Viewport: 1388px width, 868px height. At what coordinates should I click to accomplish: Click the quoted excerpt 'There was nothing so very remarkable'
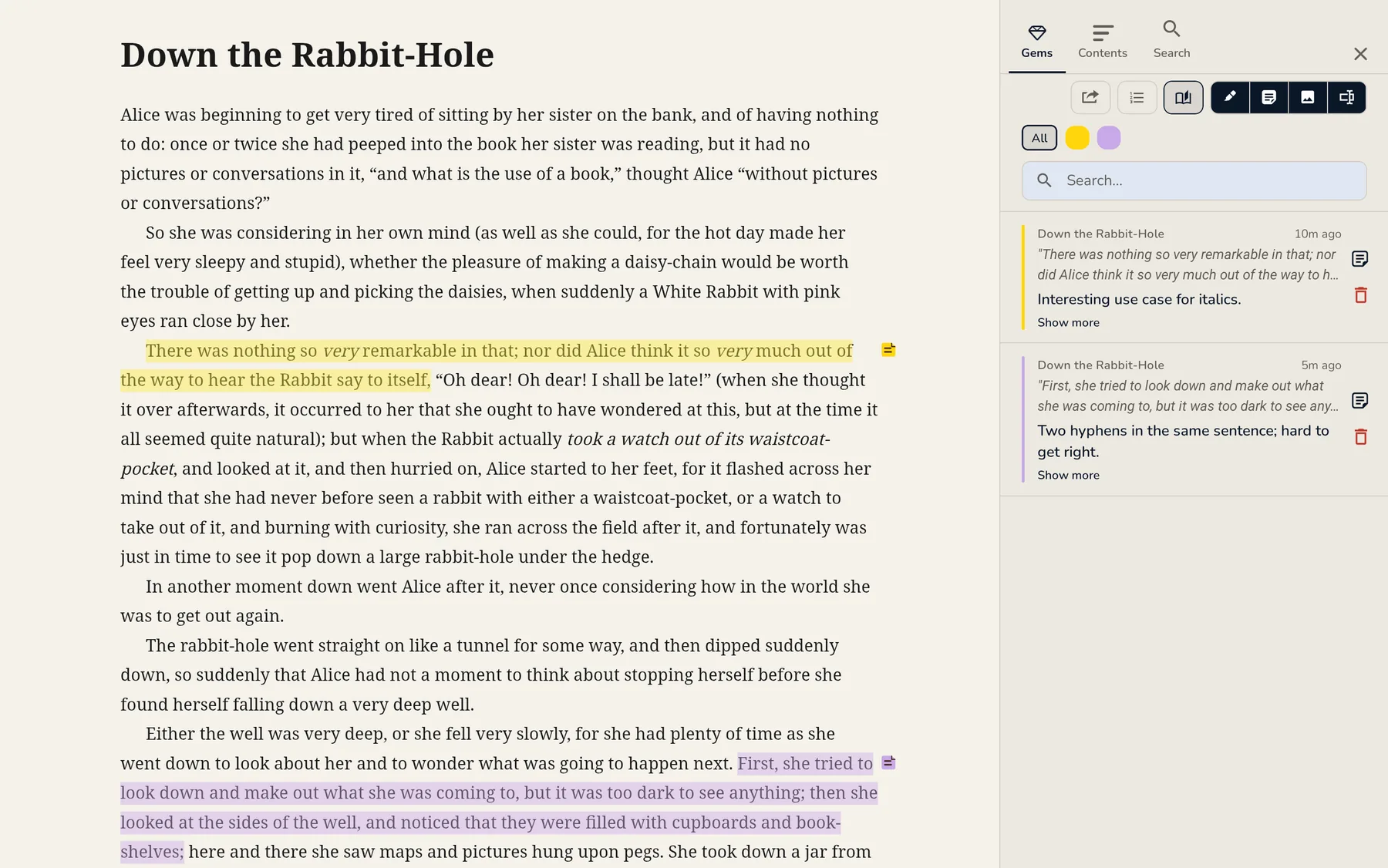point(1188,264)
